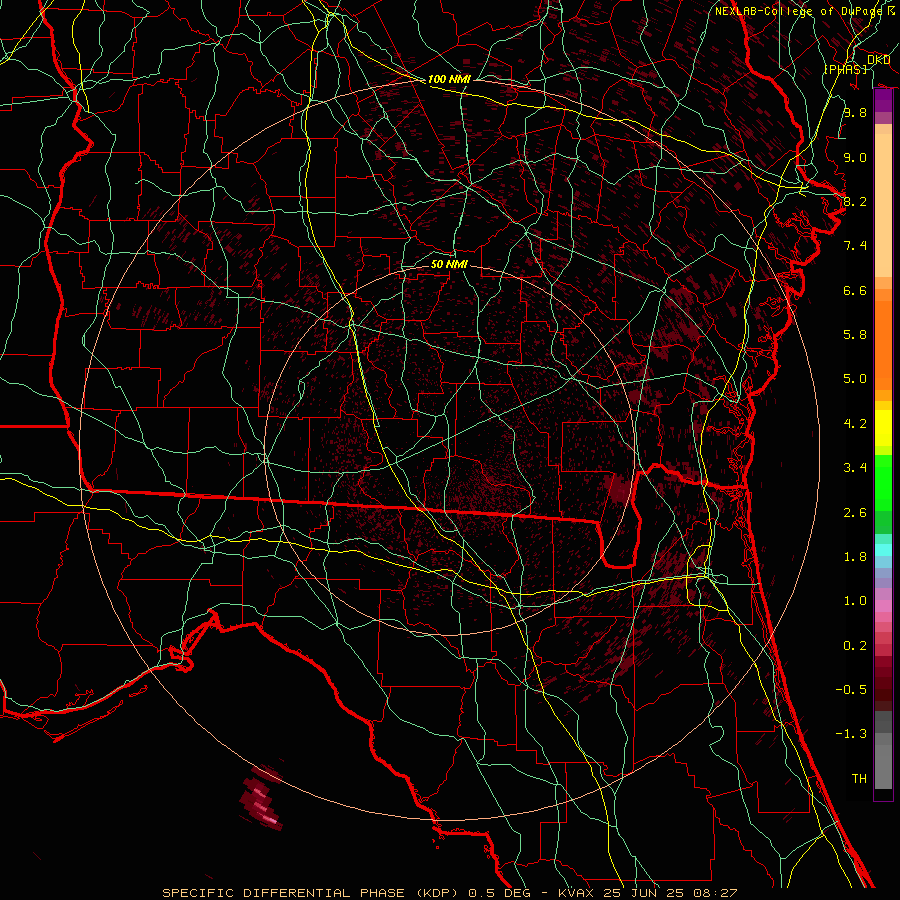Click the 3.4 legend value
Image resolution: width=900 pixels, height=900 pixels.
(855, 468)
